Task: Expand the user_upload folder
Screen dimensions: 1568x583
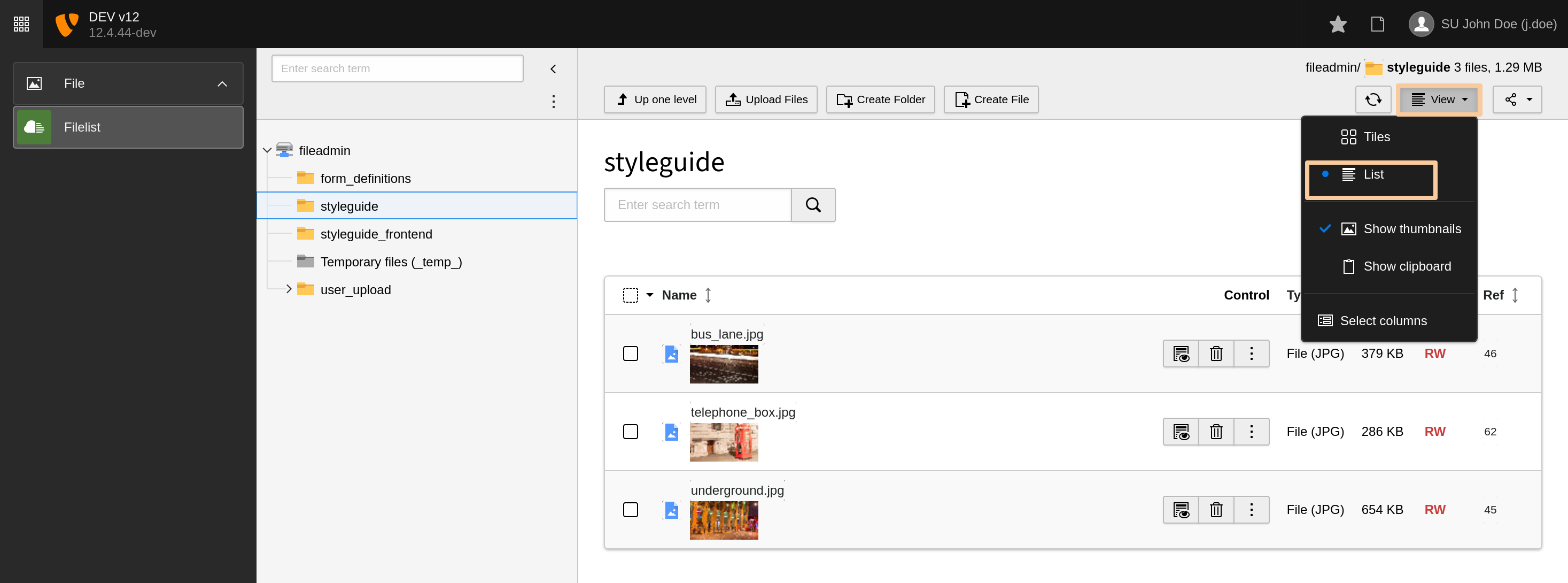Action: 288,289
